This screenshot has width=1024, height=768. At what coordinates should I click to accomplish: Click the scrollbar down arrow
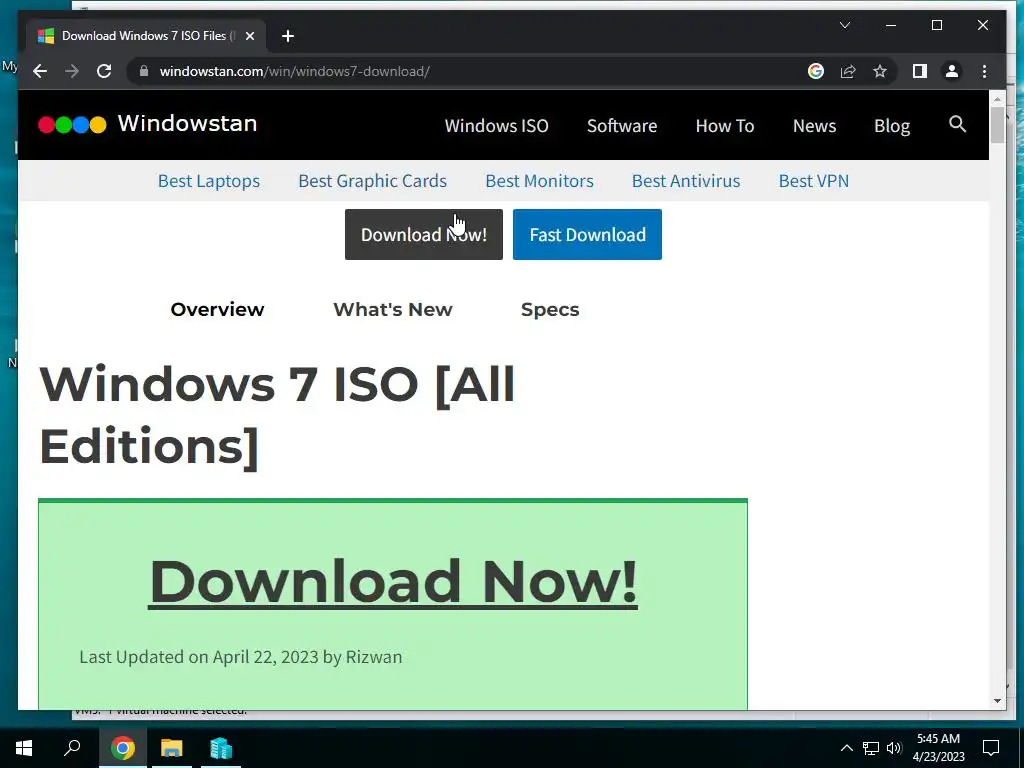(997, 701)
